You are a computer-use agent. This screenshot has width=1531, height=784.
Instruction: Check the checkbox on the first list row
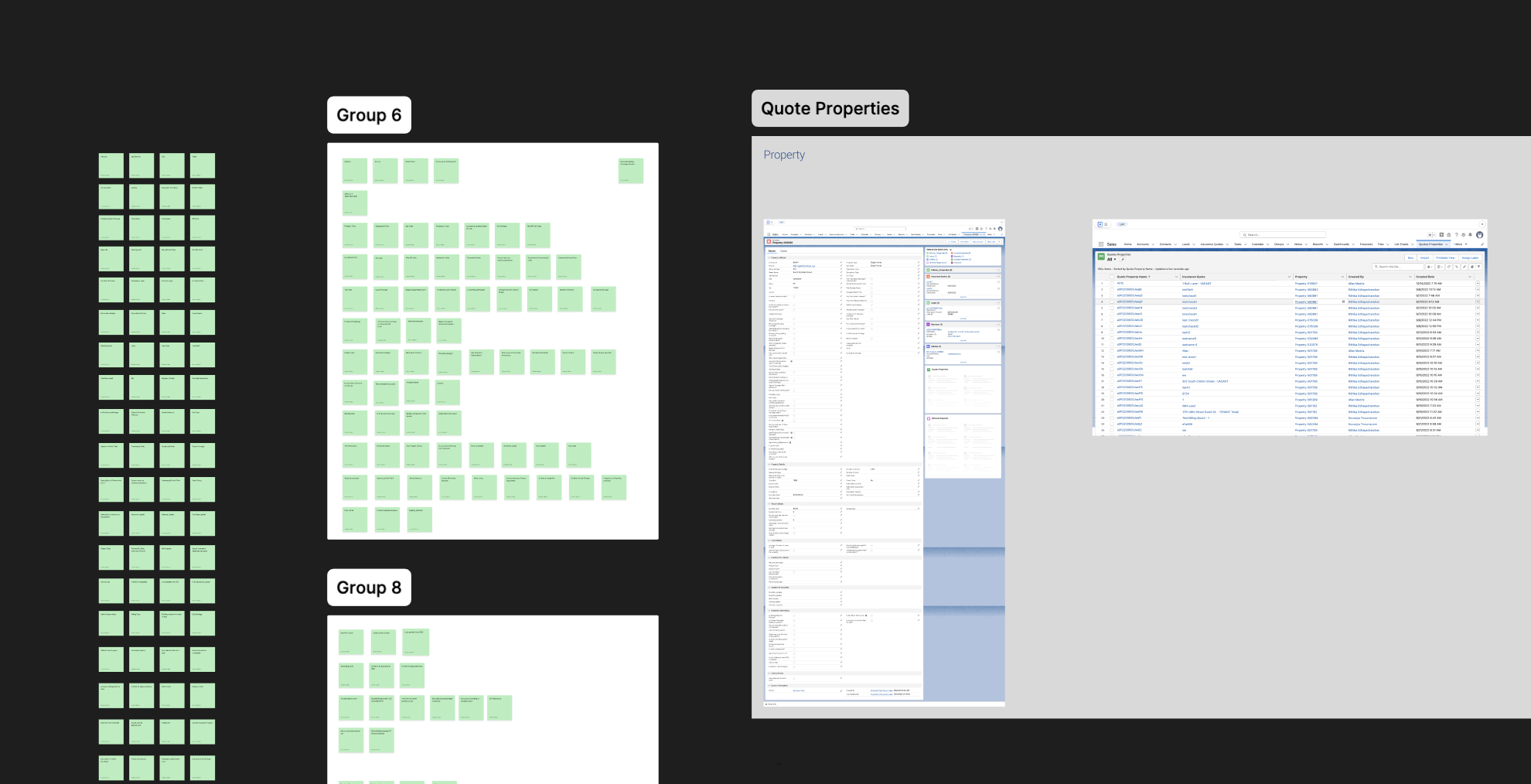[x=1111, y=283]
